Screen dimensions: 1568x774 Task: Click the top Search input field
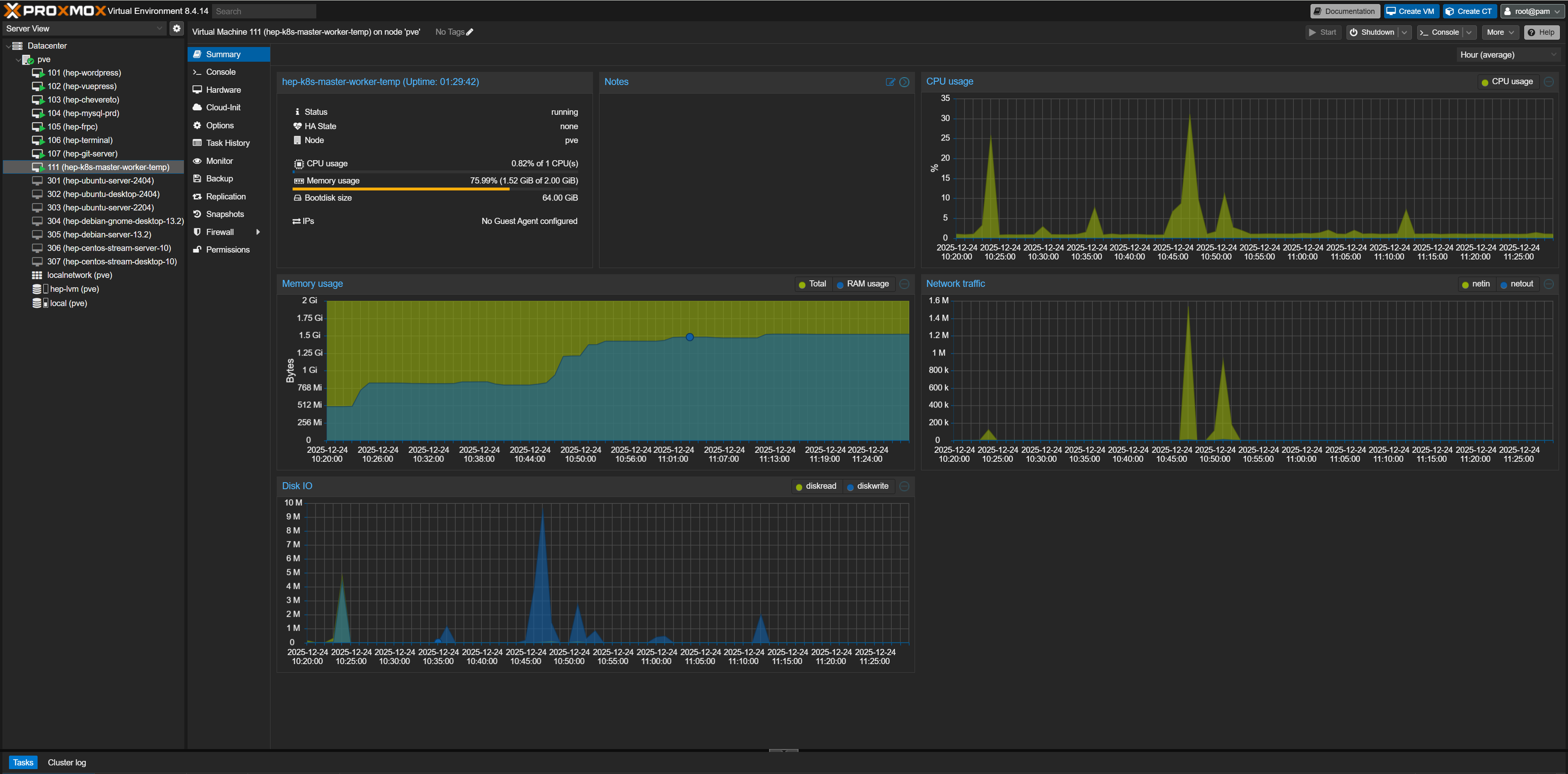tap(264, 11)
